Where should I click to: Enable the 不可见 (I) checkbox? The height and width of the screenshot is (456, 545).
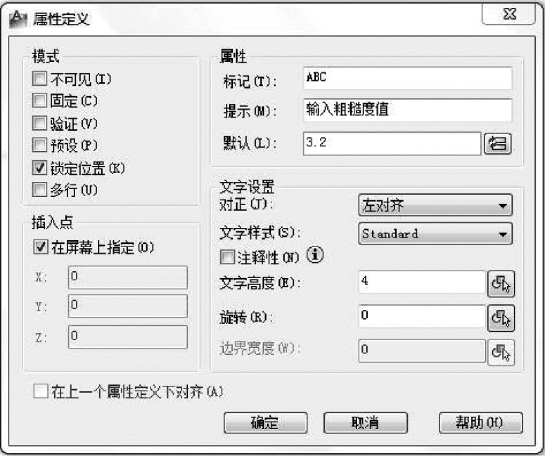coord(39,79)
